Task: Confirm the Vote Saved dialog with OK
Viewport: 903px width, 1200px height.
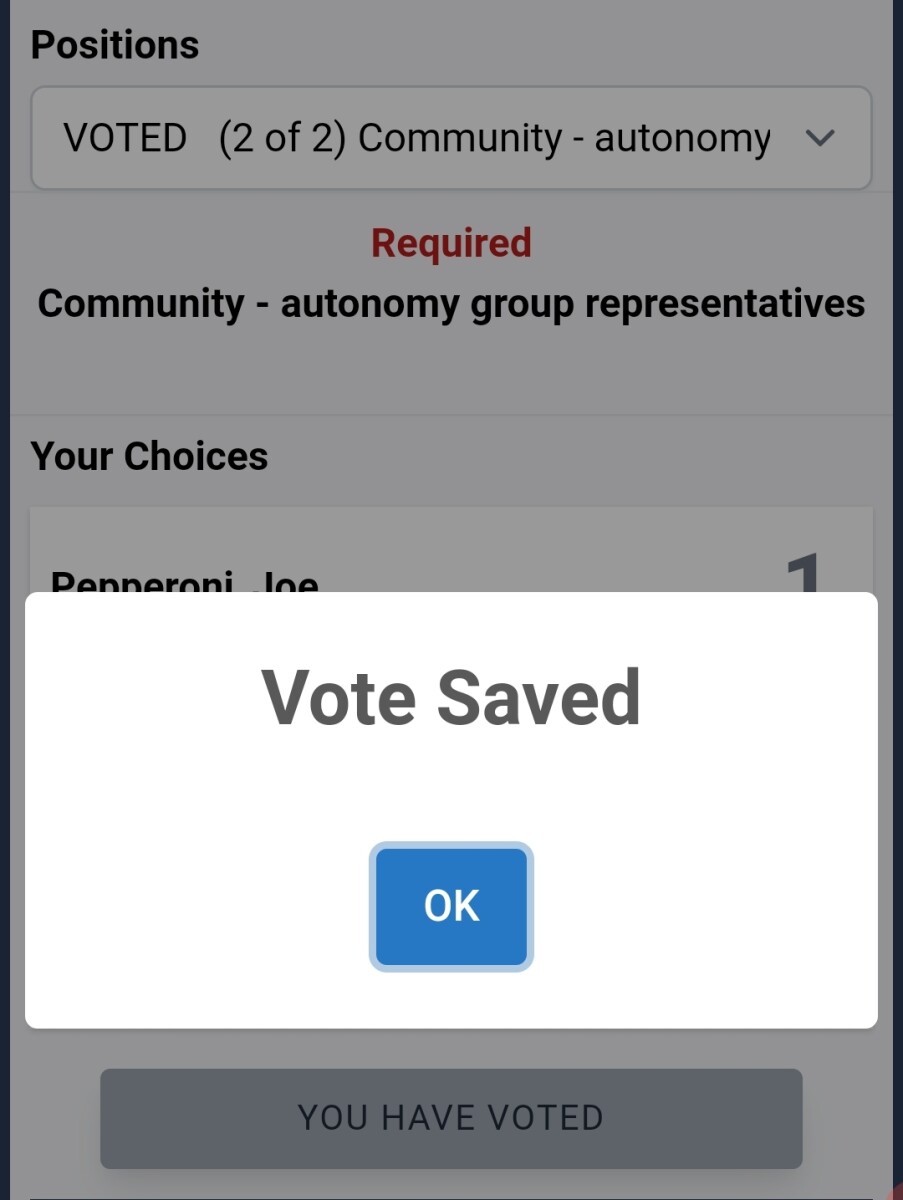Action: (451, 906)
